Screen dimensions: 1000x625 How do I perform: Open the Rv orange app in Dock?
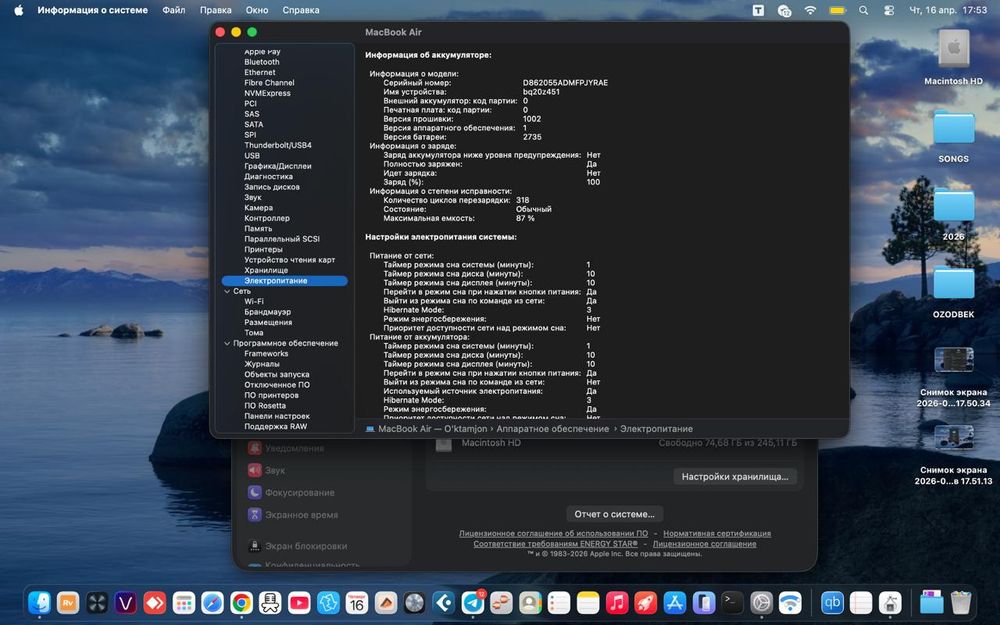coord(68,603)
